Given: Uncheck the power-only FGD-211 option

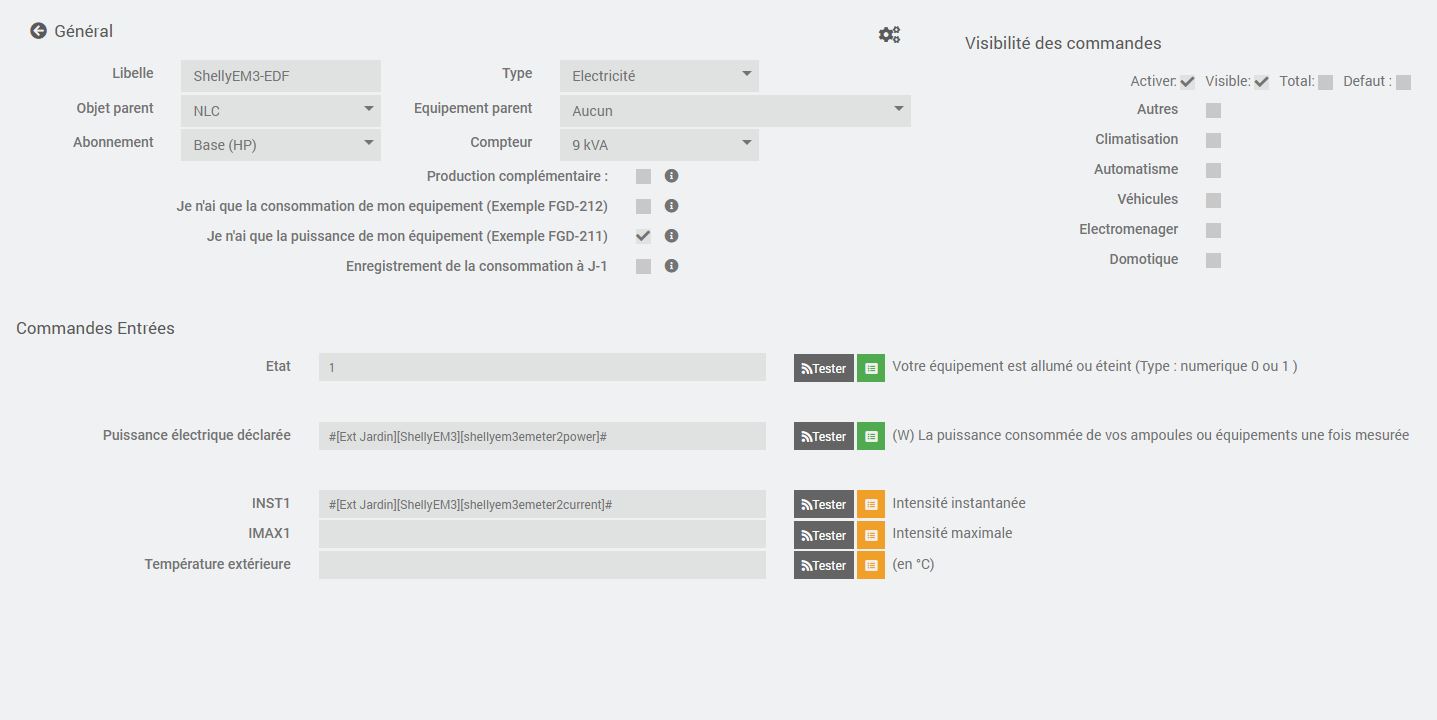Looking at the screenshot, I should pyautogui.click(x=643, y=236).
